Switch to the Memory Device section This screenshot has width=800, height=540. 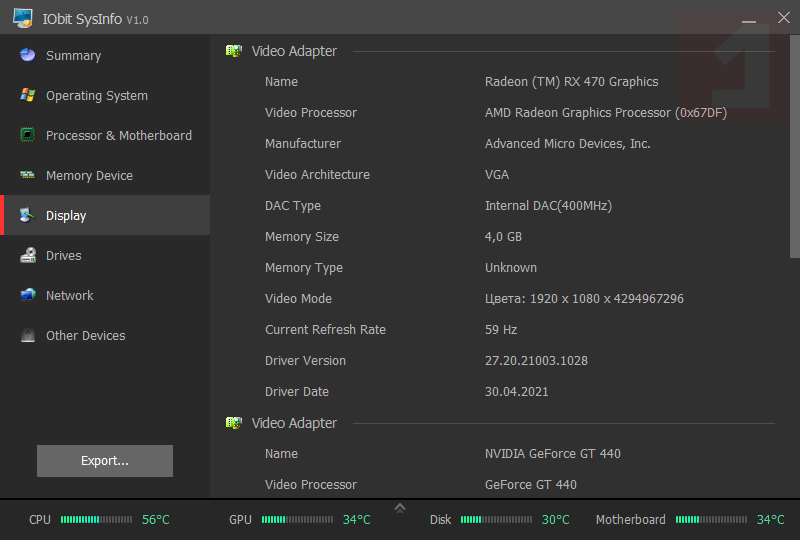(x=89, y=175)
